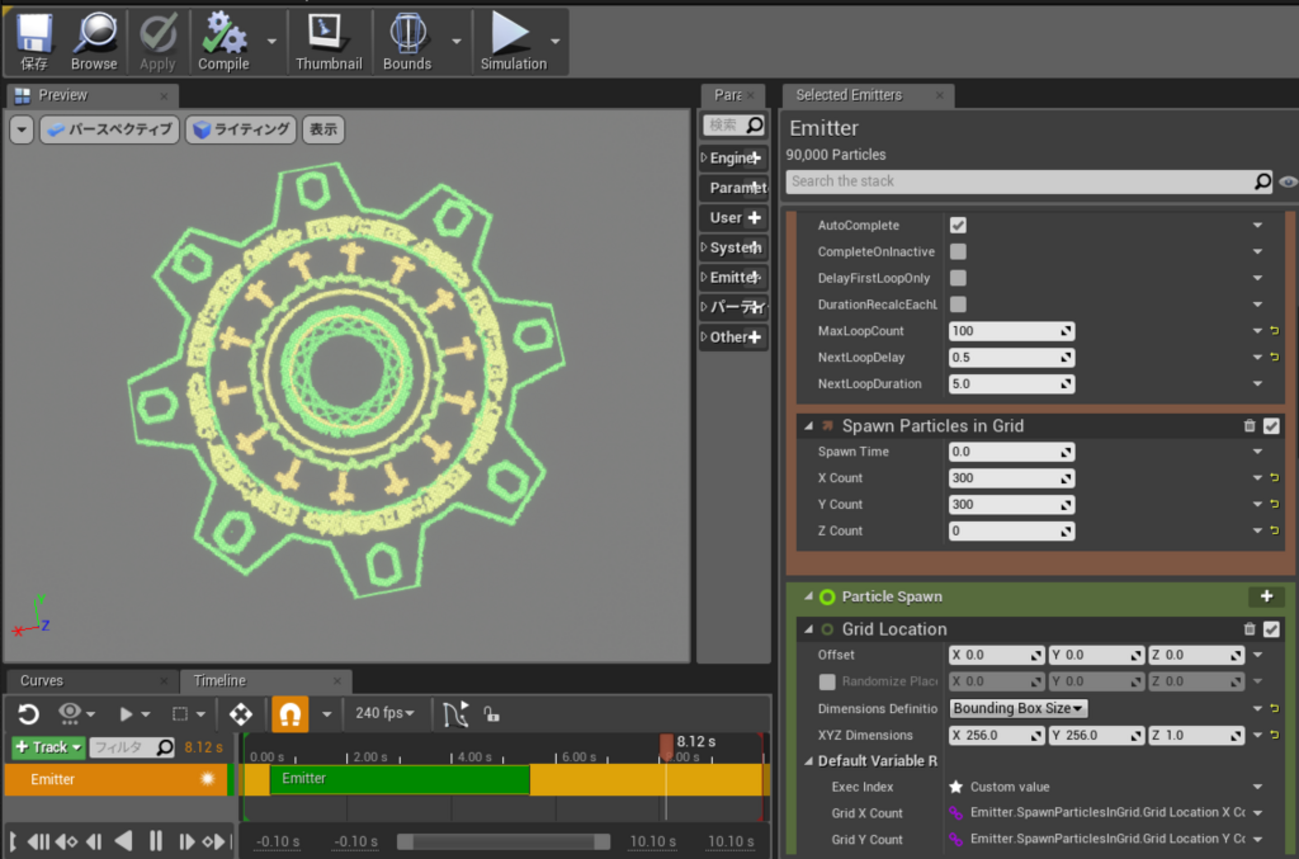The image size is (1299, 859).
Task: Toggle the orange snapping magnet icon
Action: click(290, 714)
